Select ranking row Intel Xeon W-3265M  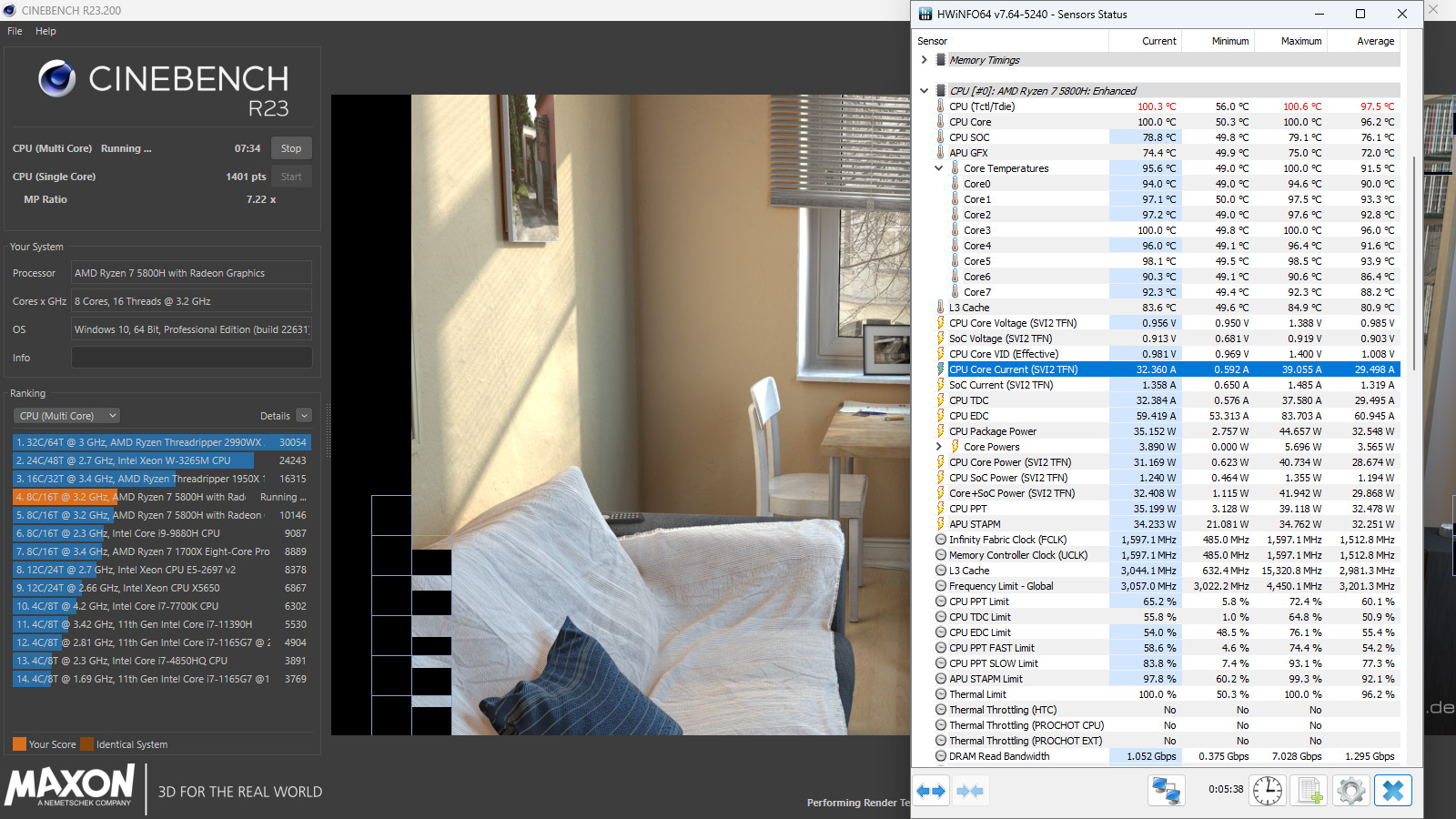click(x=162, y=460)
